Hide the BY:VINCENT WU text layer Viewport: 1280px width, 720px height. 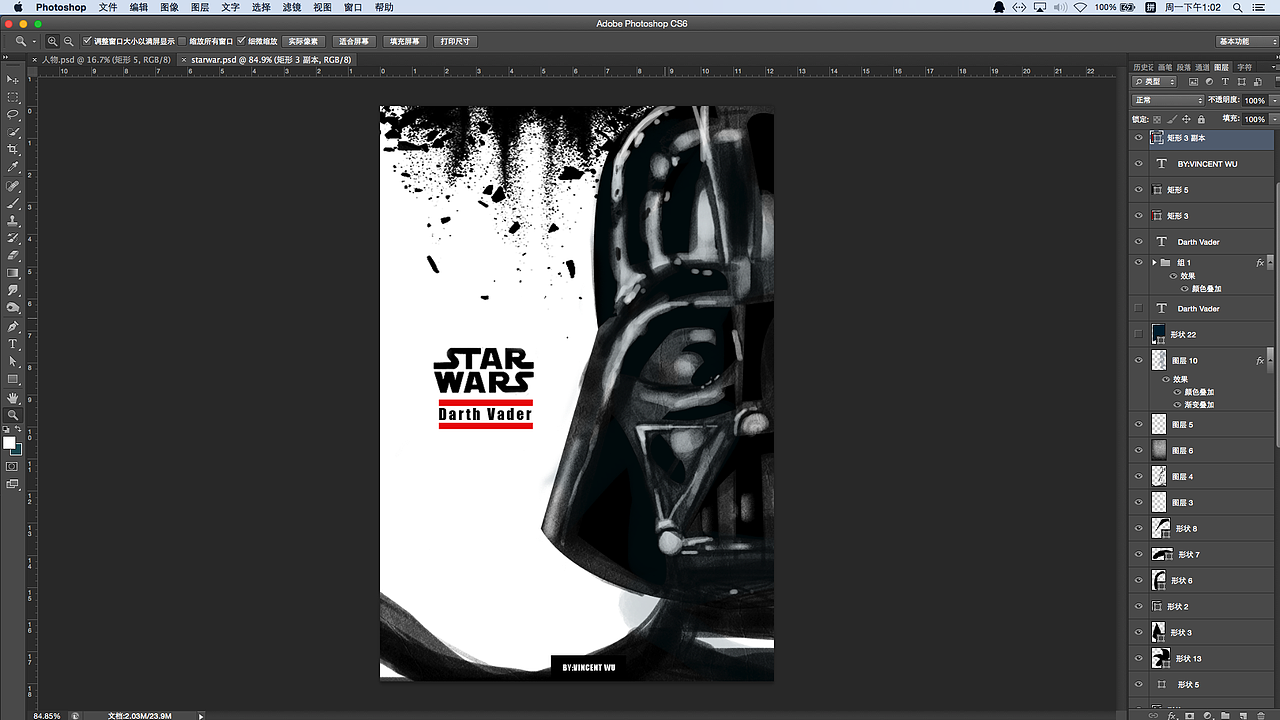click(1138, 164)
